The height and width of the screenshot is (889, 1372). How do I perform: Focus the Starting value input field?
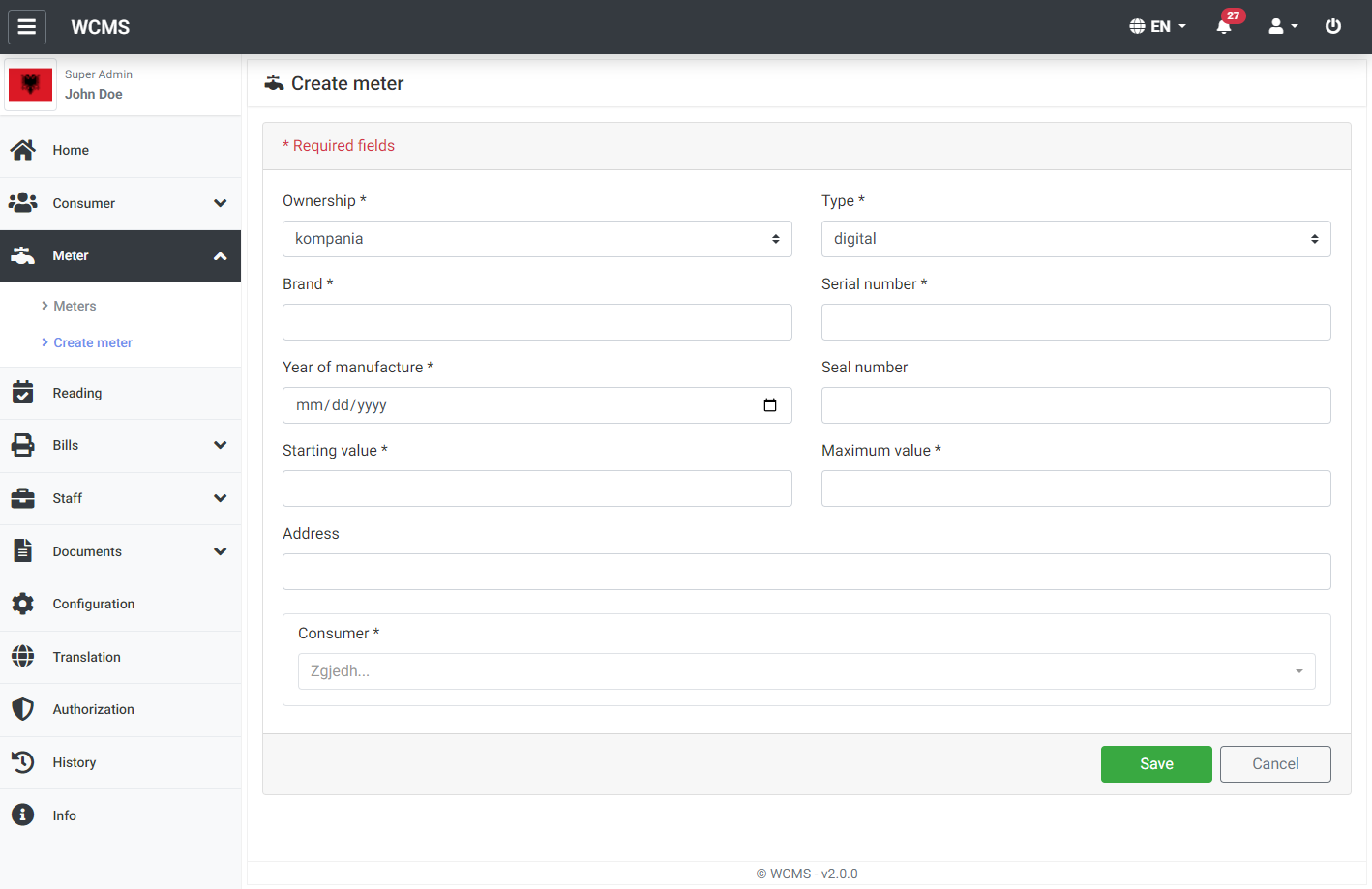537,489
